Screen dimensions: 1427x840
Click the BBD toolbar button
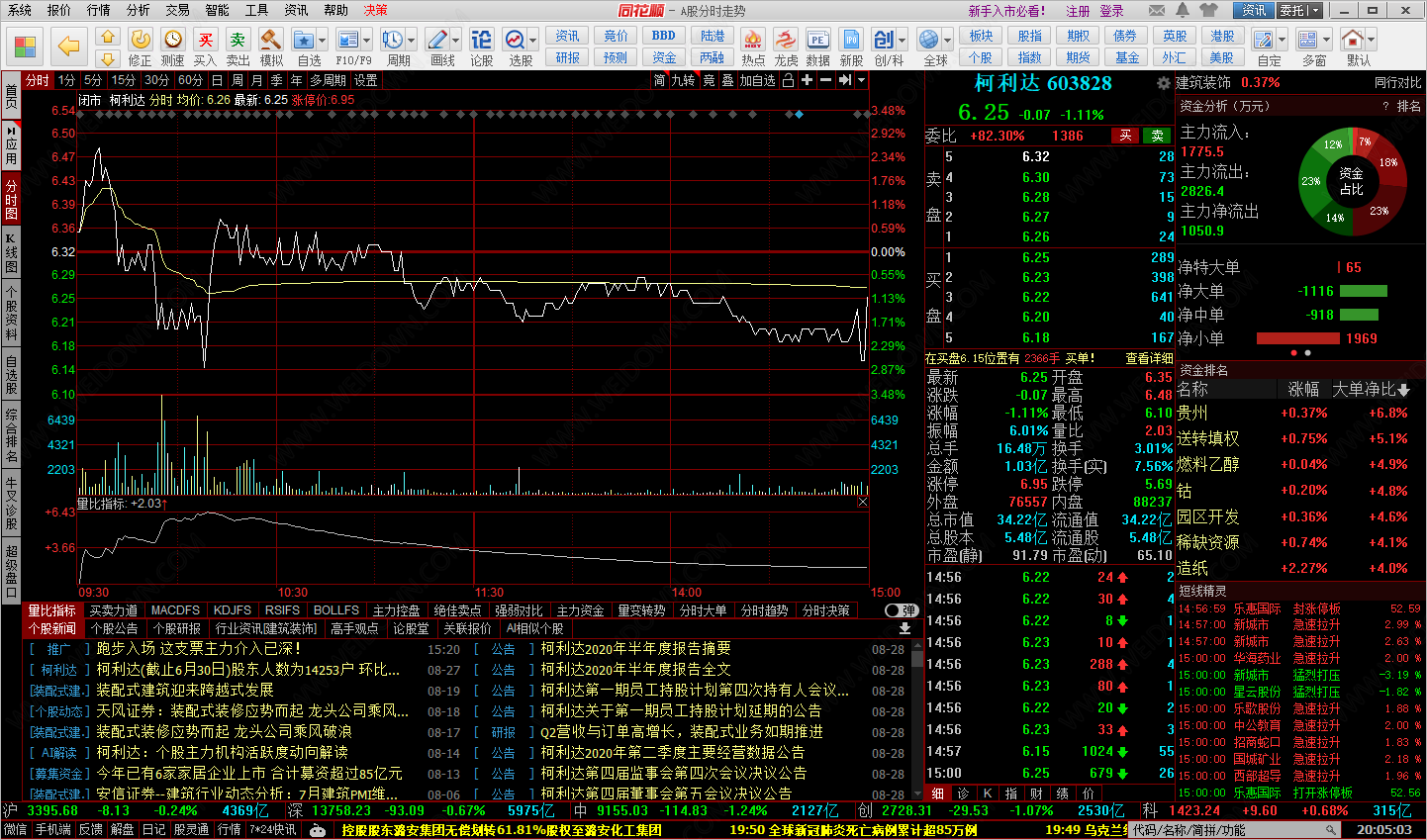pos(664,36)
